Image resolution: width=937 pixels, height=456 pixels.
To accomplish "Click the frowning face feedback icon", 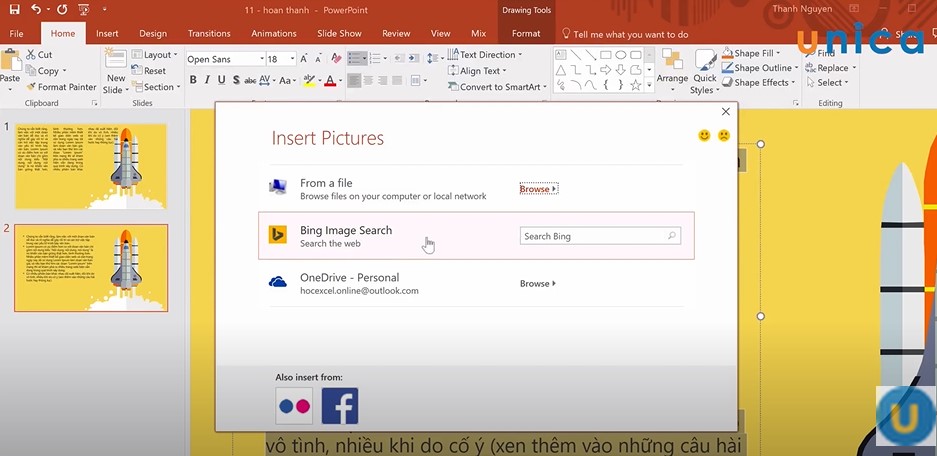I will pos(723,135).
